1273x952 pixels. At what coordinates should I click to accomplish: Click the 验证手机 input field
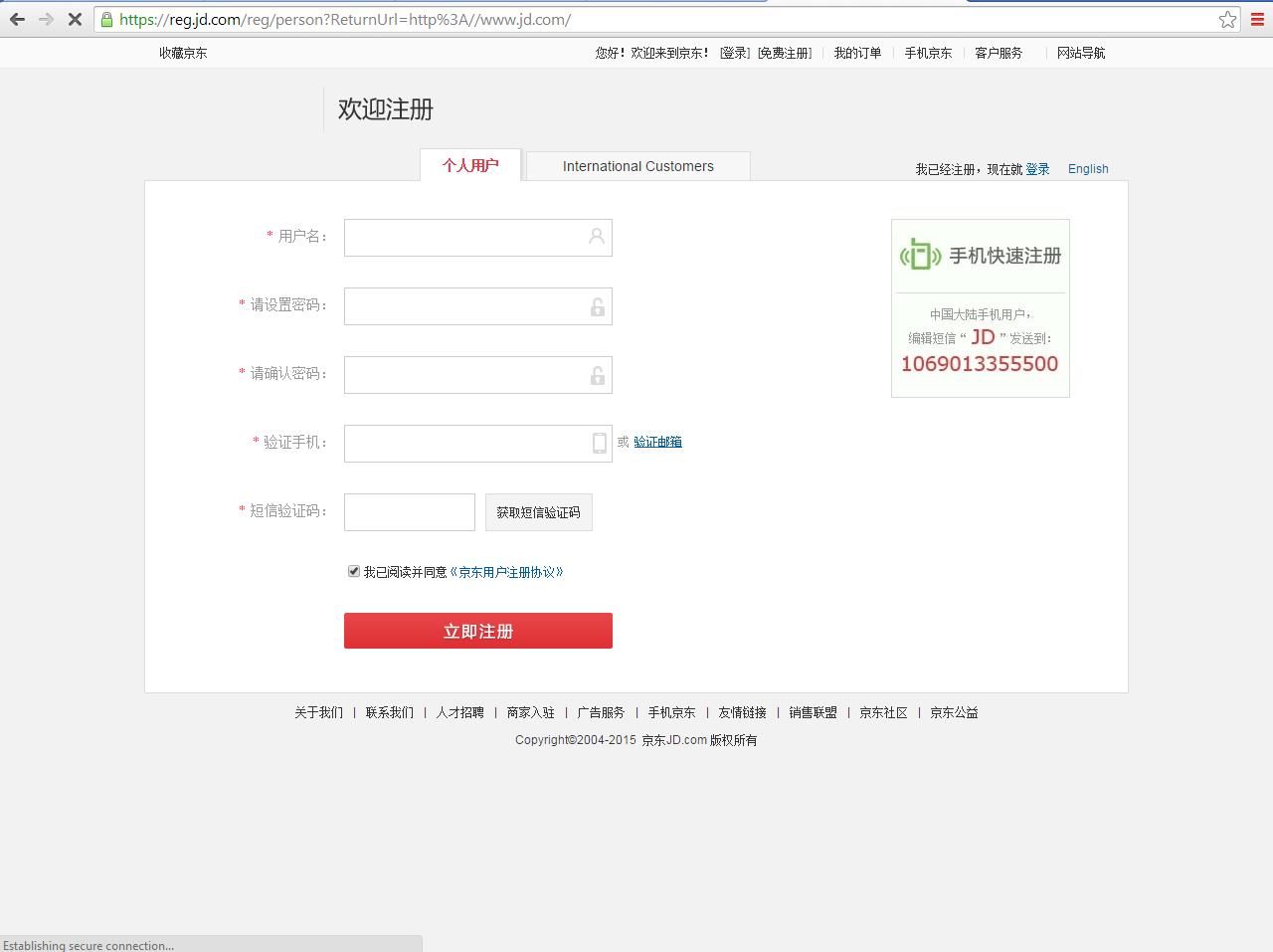click(478, 444)
